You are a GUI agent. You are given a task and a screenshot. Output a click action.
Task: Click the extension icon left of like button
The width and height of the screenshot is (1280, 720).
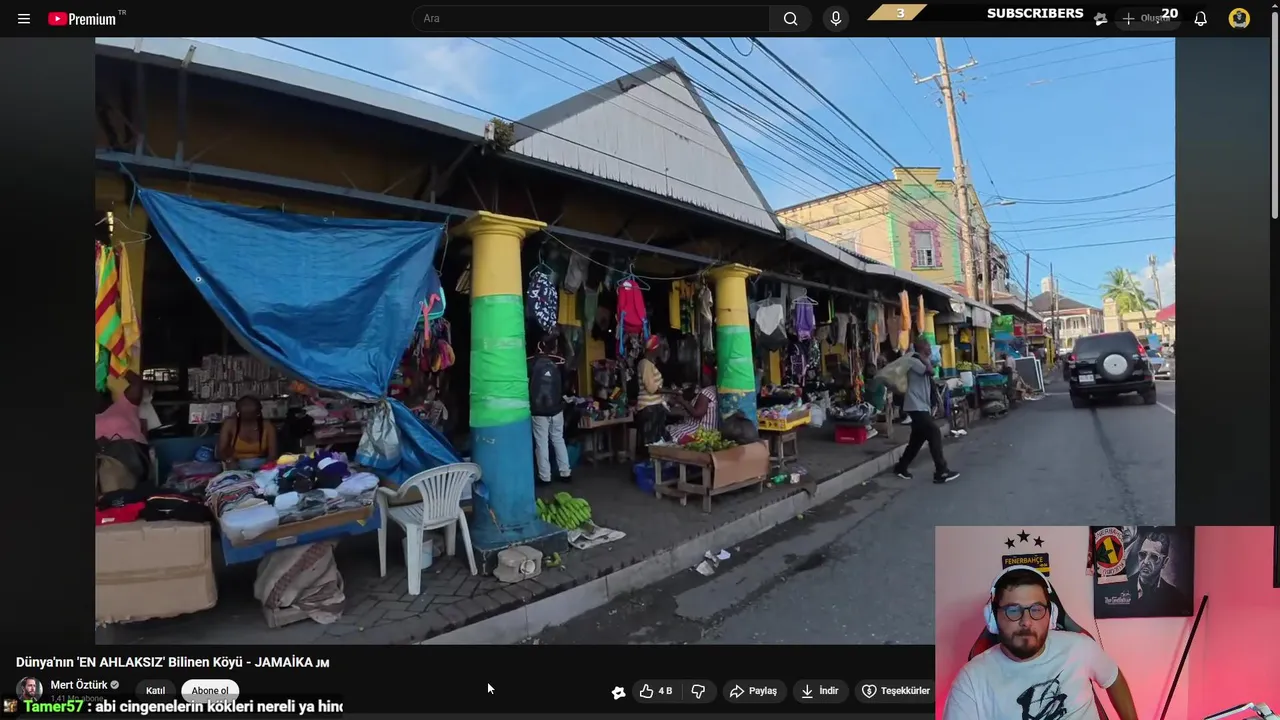tap(618, 692)
